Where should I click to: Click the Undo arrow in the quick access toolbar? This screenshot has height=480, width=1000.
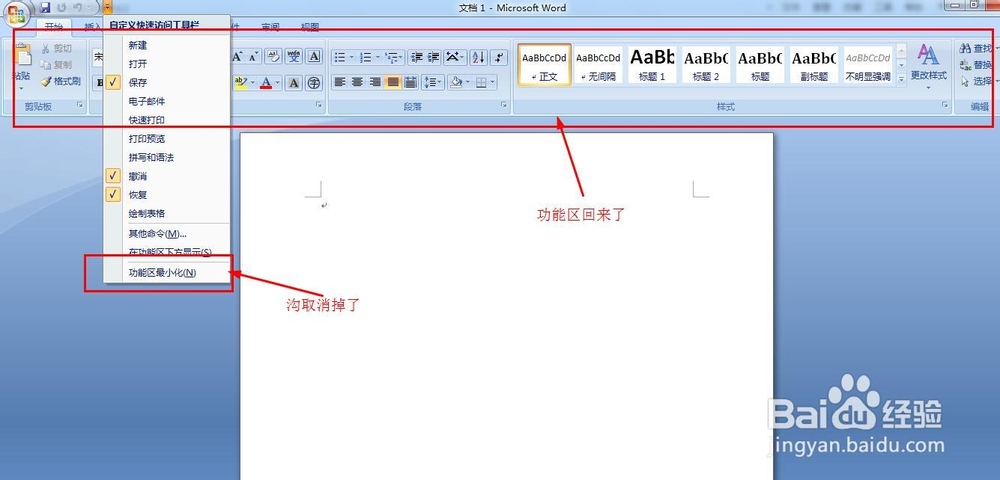(77, 8)
